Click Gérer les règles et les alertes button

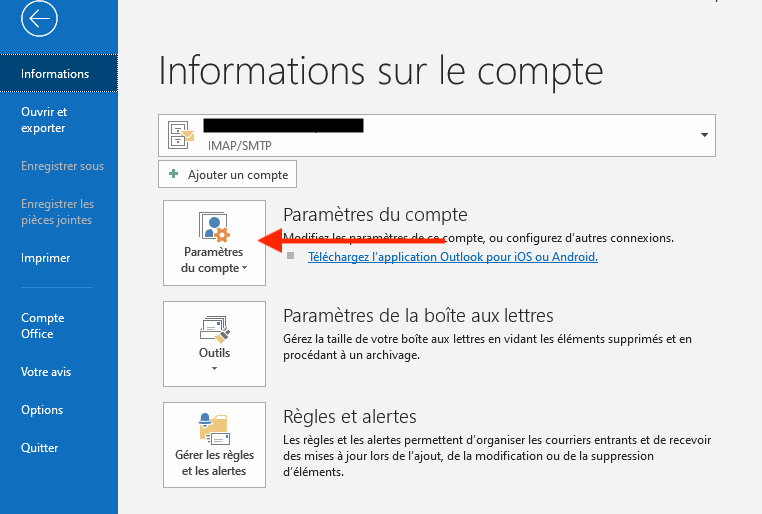click(x=214, y=445)
